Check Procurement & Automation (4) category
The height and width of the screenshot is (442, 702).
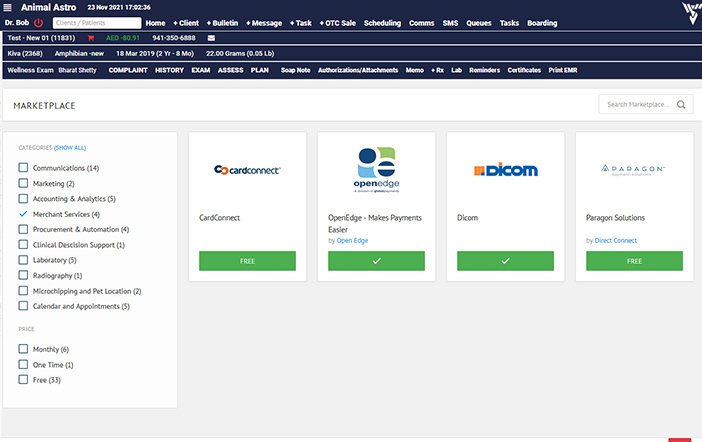[x=23, y=229]
